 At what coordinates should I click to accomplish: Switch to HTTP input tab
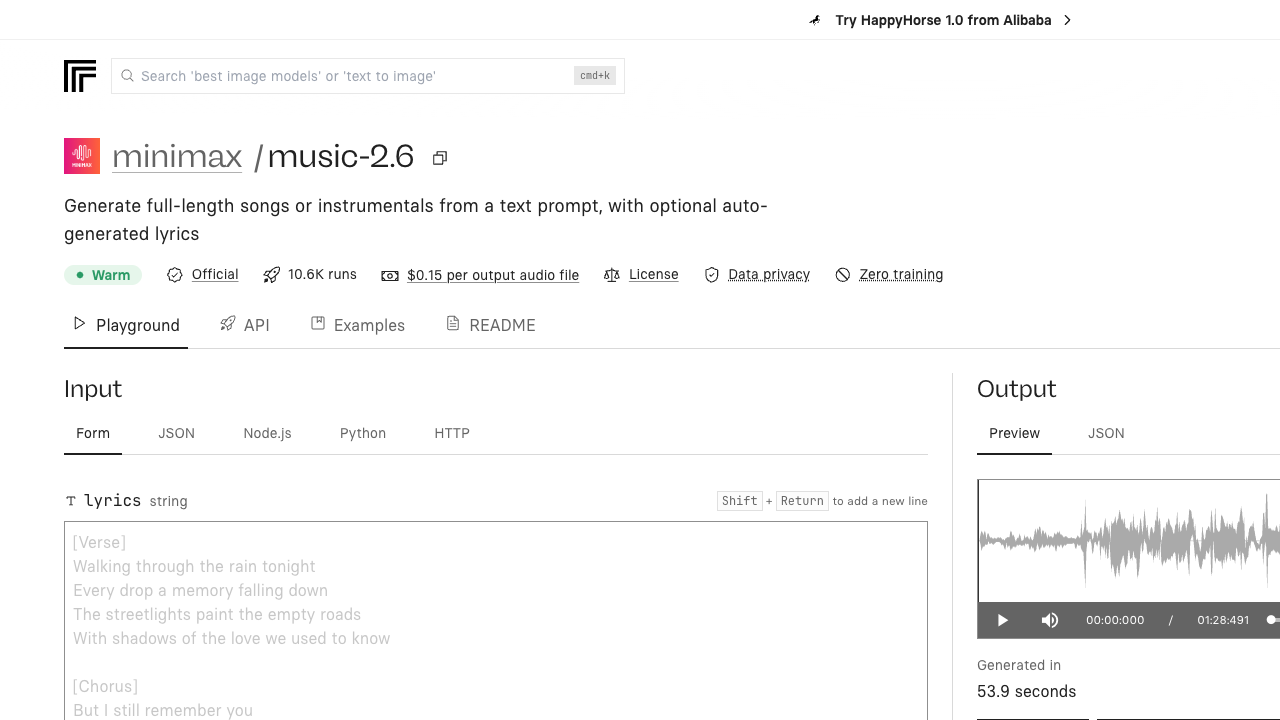(452, 433)
